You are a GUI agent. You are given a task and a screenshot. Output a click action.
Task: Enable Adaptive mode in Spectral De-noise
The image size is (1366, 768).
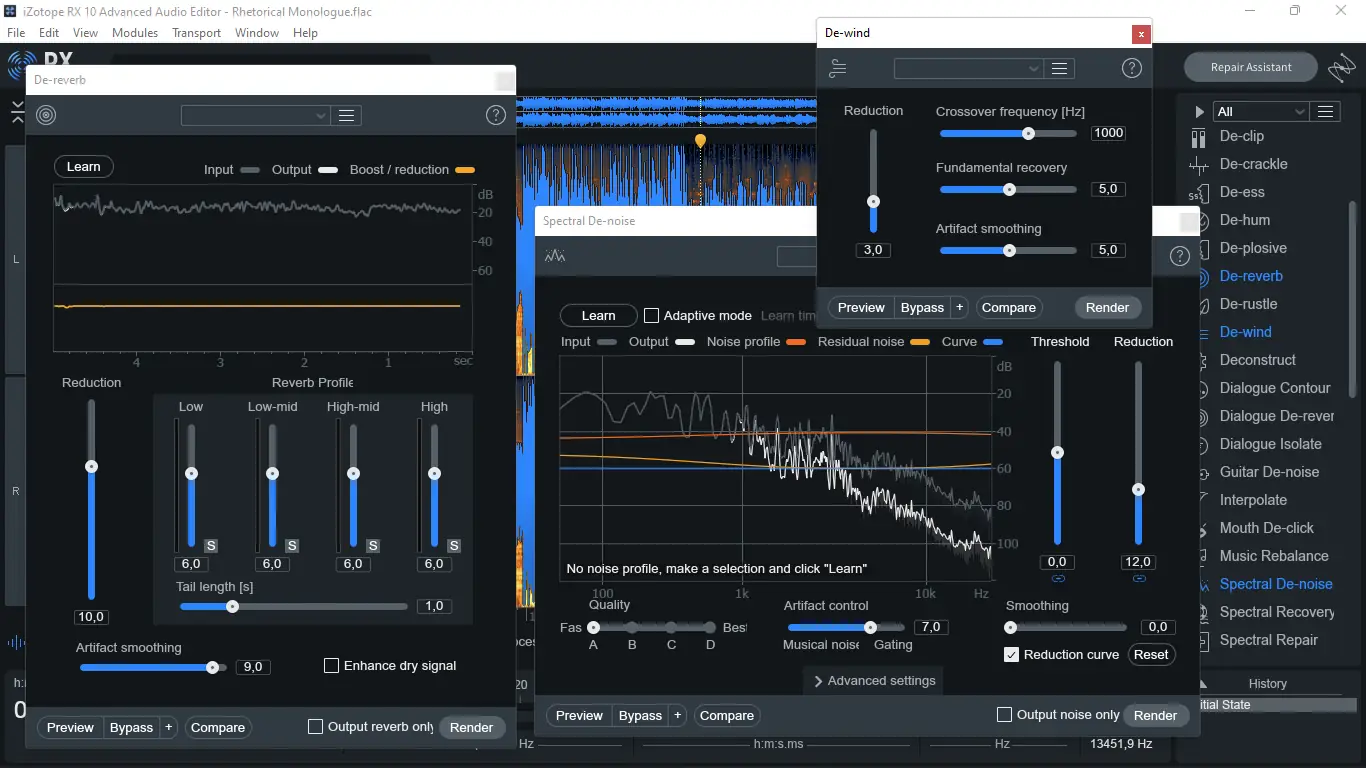(651, 315)
